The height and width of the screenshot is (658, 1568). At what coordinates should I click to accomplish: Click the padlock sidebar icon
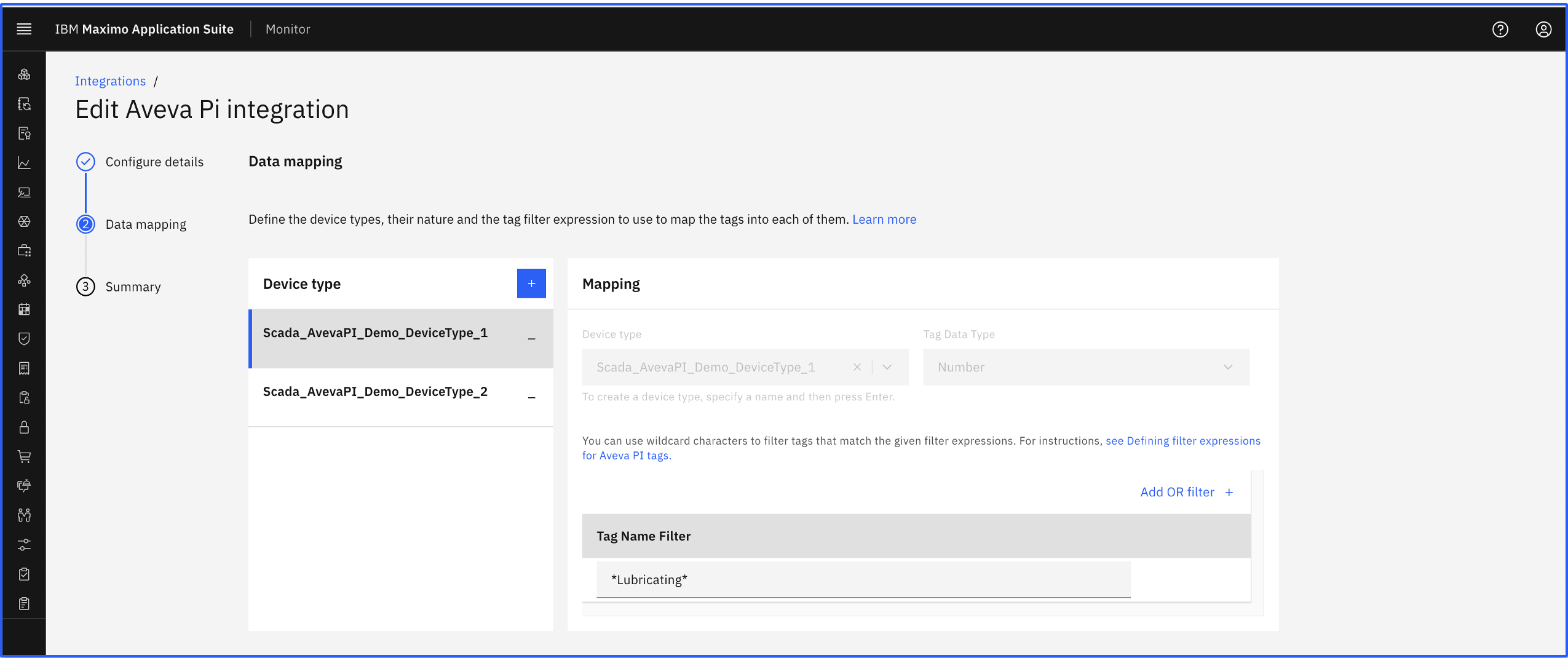[24, 427]
